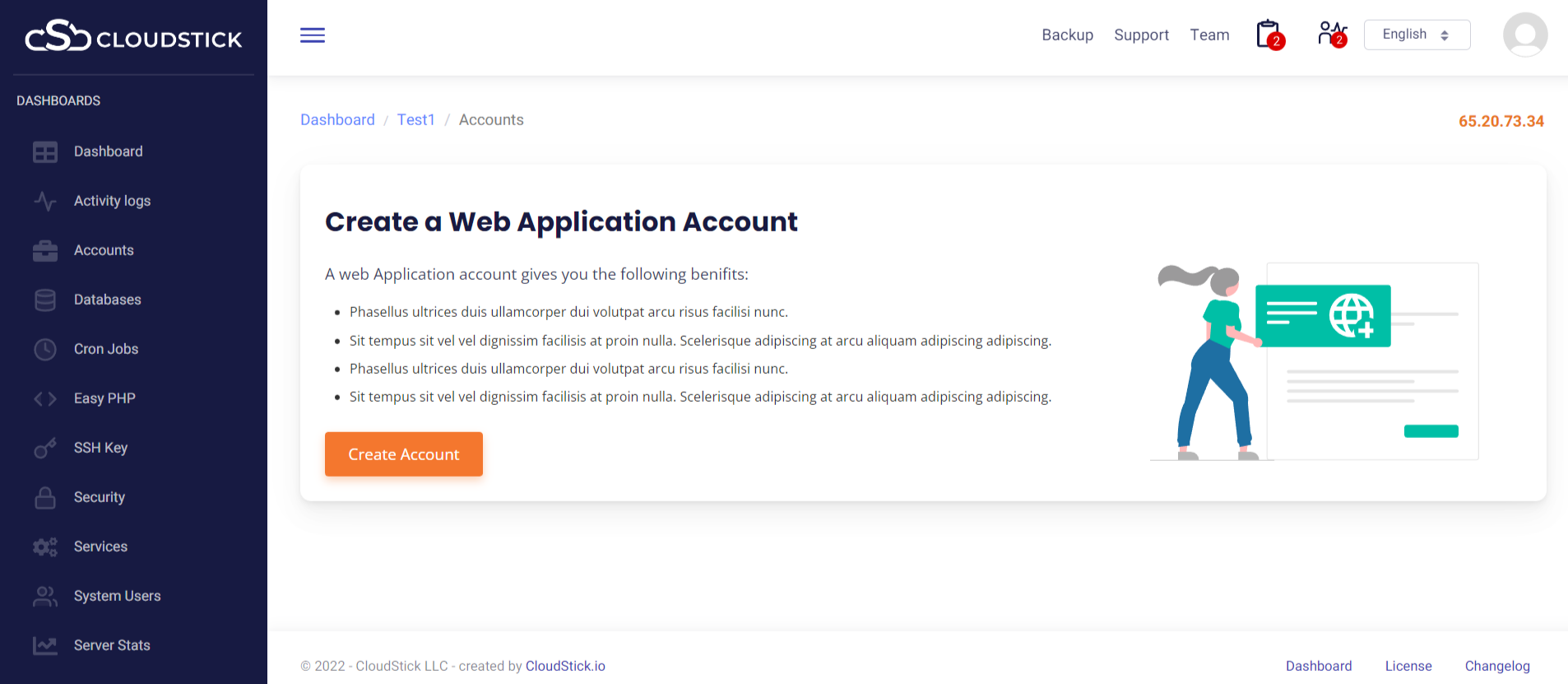Go to Security in sidebar
The width and height of the screenshot is (1568, 684).
(x=99, y=497)
